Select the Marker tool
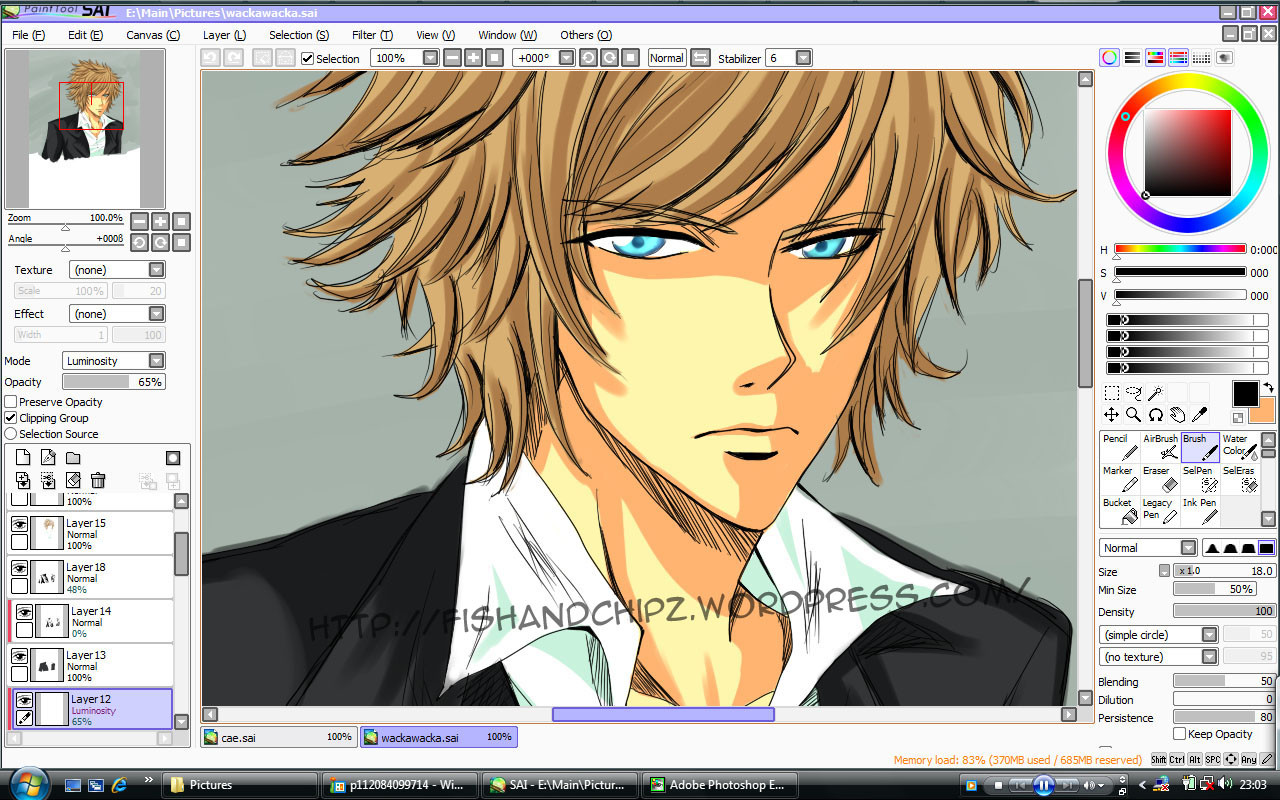 (x=1120, y=479)
